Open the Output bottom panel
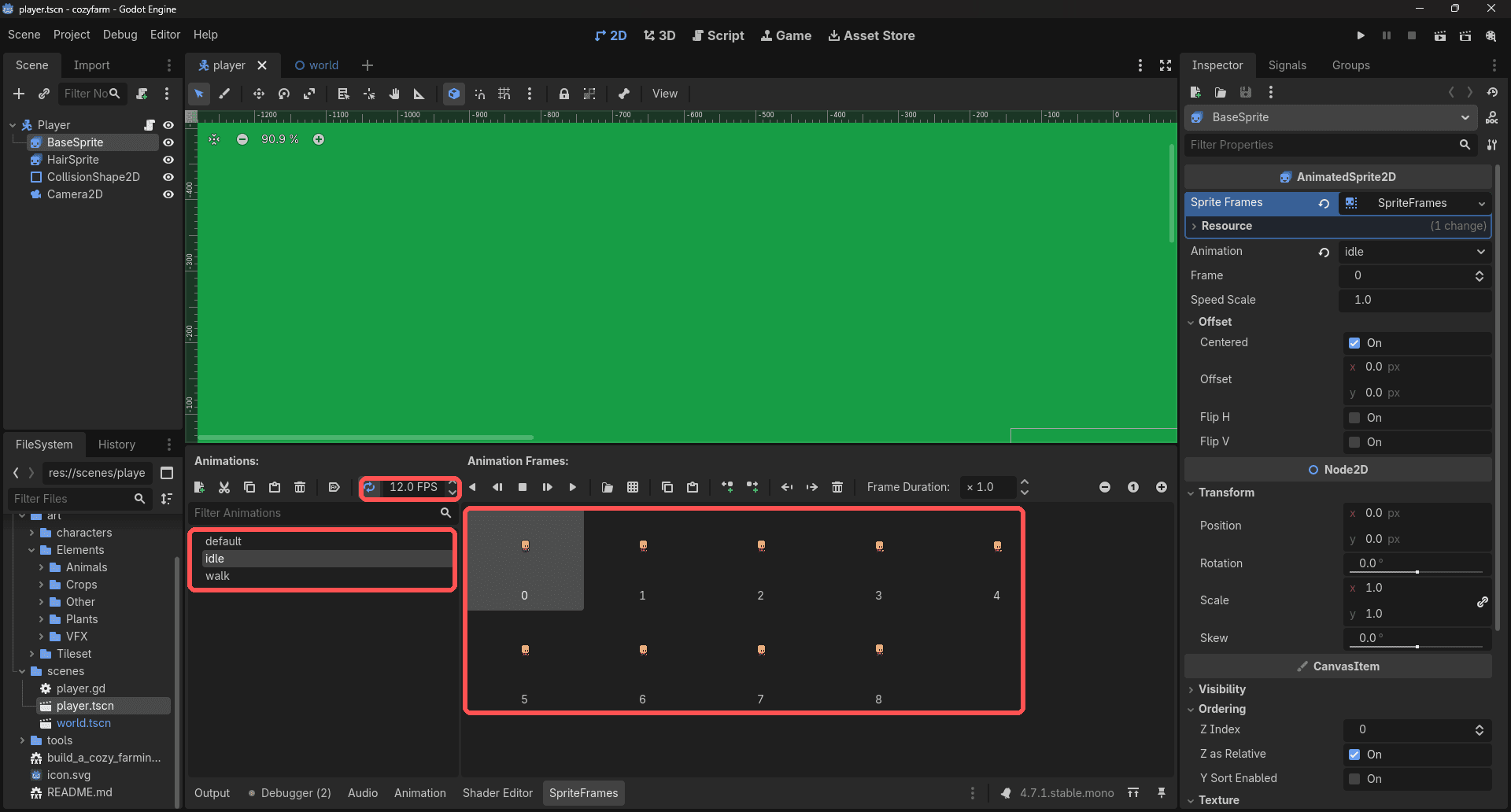The image size is (1511, 812). pos(212,793)
